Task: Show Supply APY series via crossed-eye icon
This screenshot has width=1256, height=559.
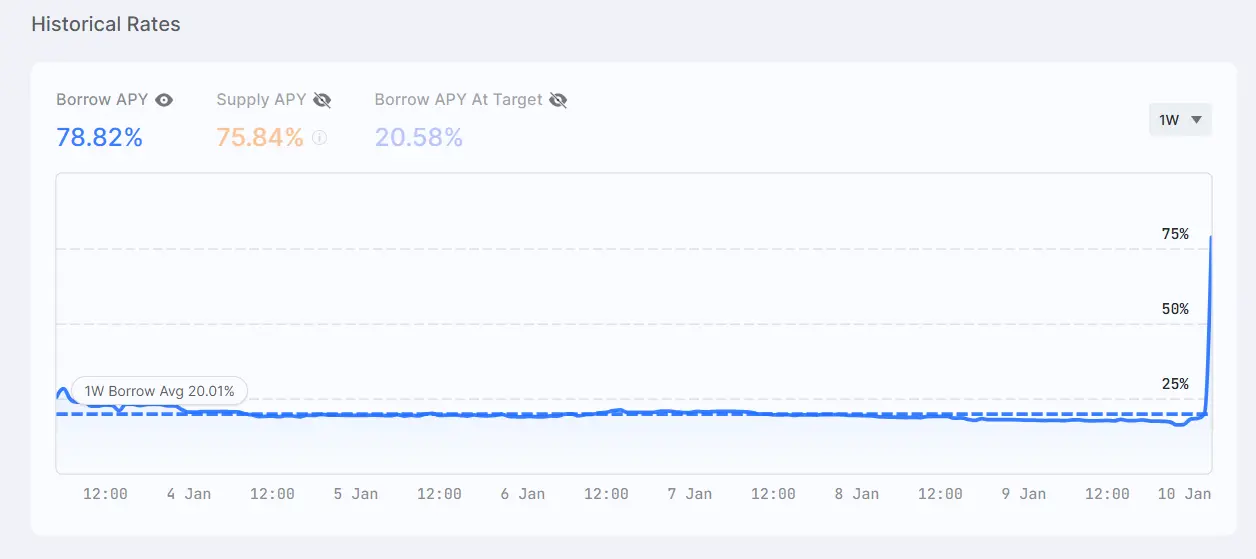Action: (322, 100)
